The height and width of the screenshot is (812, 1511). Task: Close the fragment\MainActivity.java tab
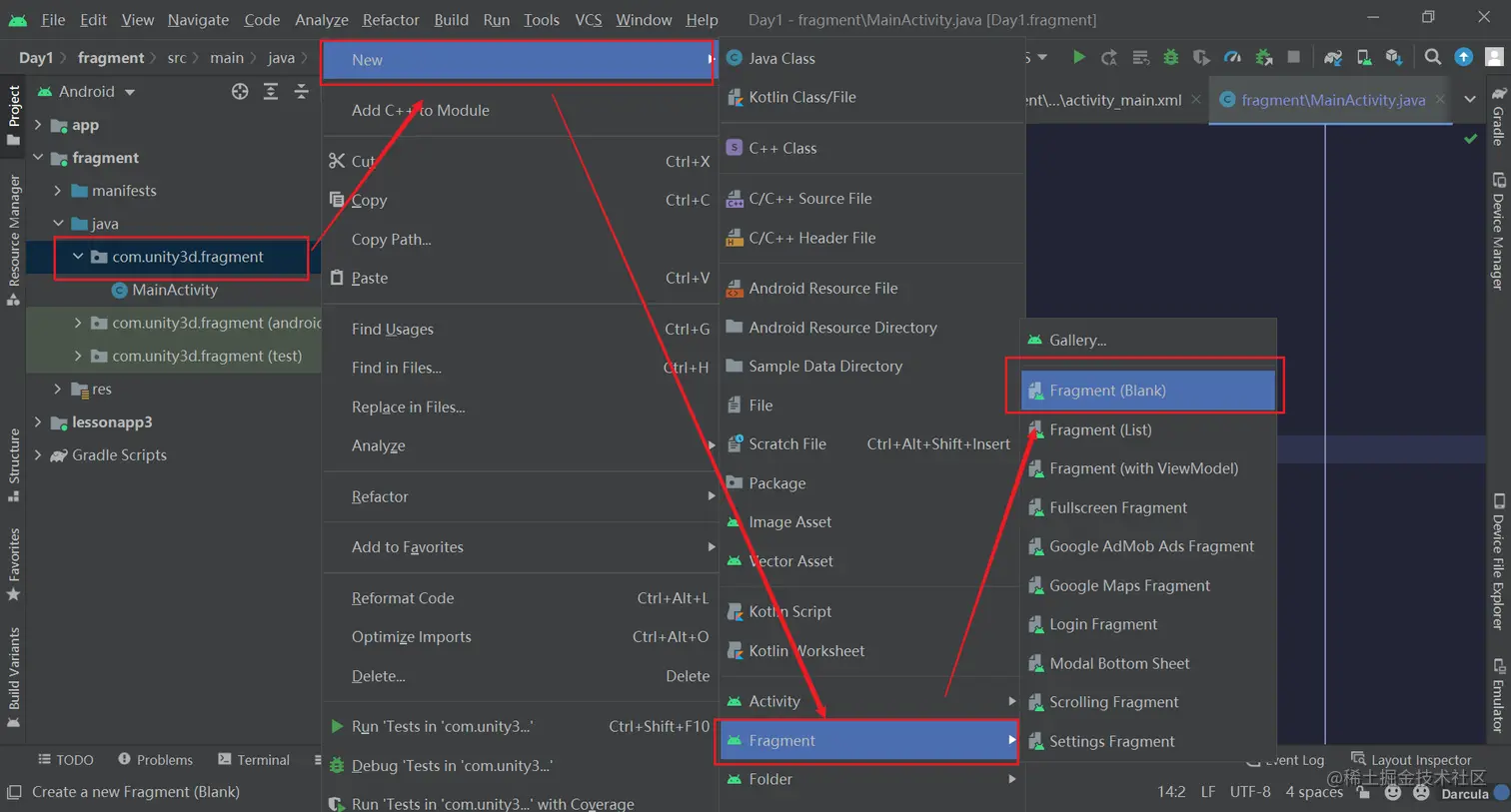[x=1440, y=99]
